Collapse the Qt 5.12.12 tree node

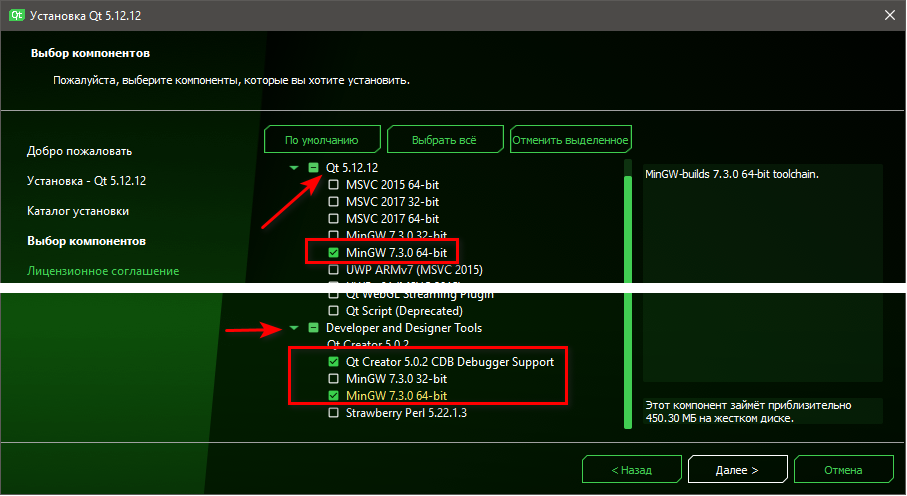[x=294, y=168]
